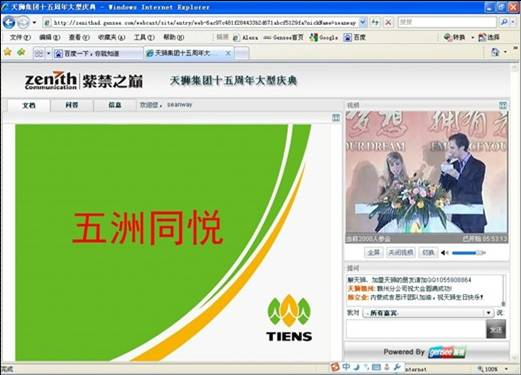
Task: Switch to the 百度一下 tab
Action: pyautogui.click(x=97, y=53)
